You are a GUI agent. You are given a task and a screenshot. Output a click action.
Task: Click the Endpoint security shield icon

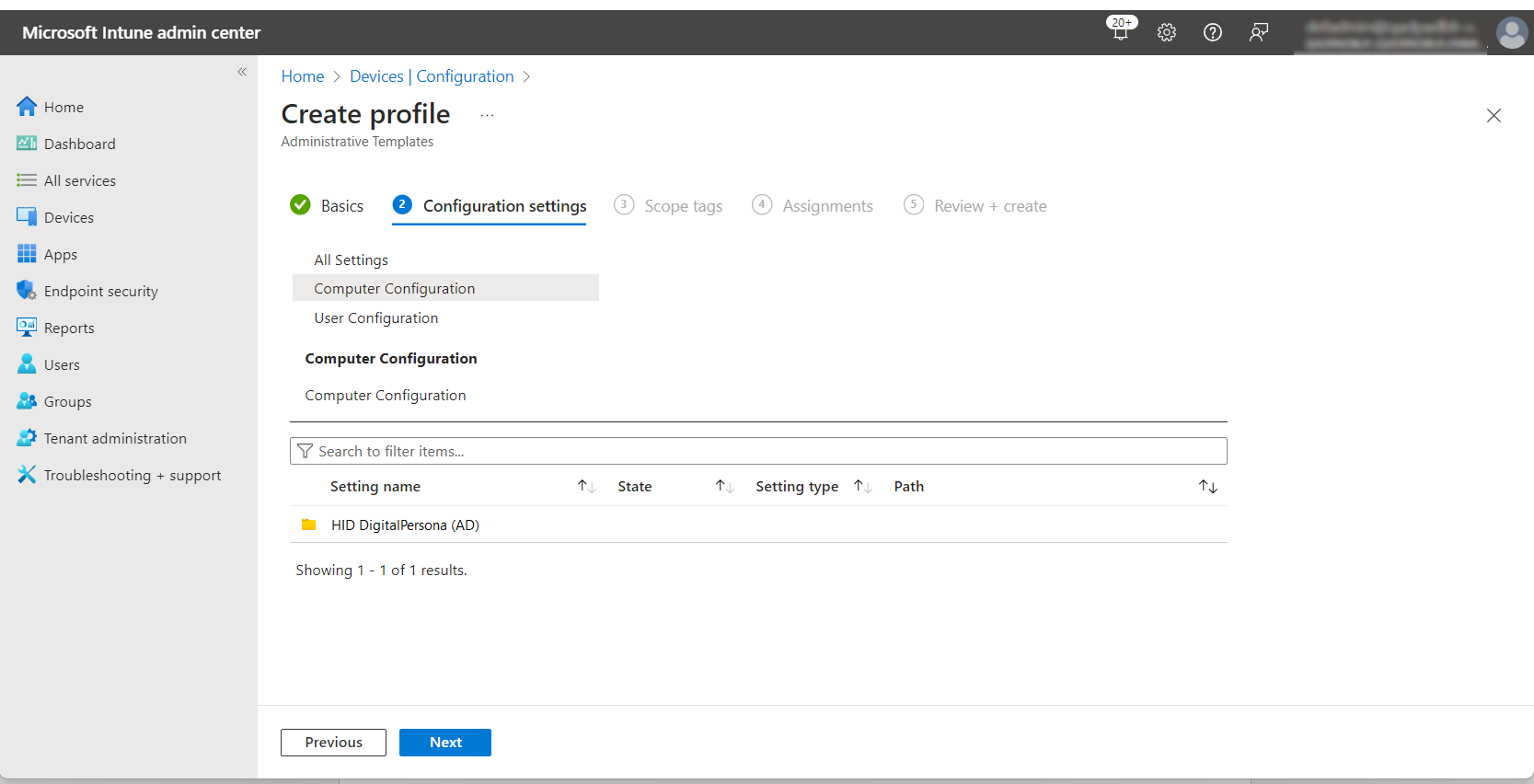coord(27,291)
